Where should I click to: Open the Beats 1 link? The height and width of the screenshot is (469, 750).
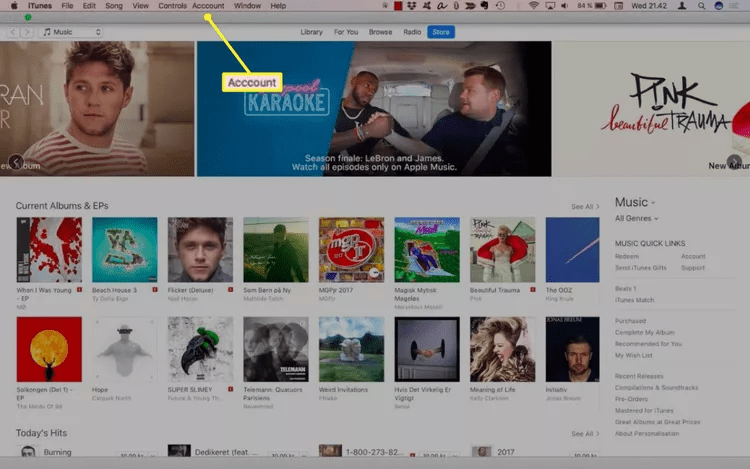625,288
